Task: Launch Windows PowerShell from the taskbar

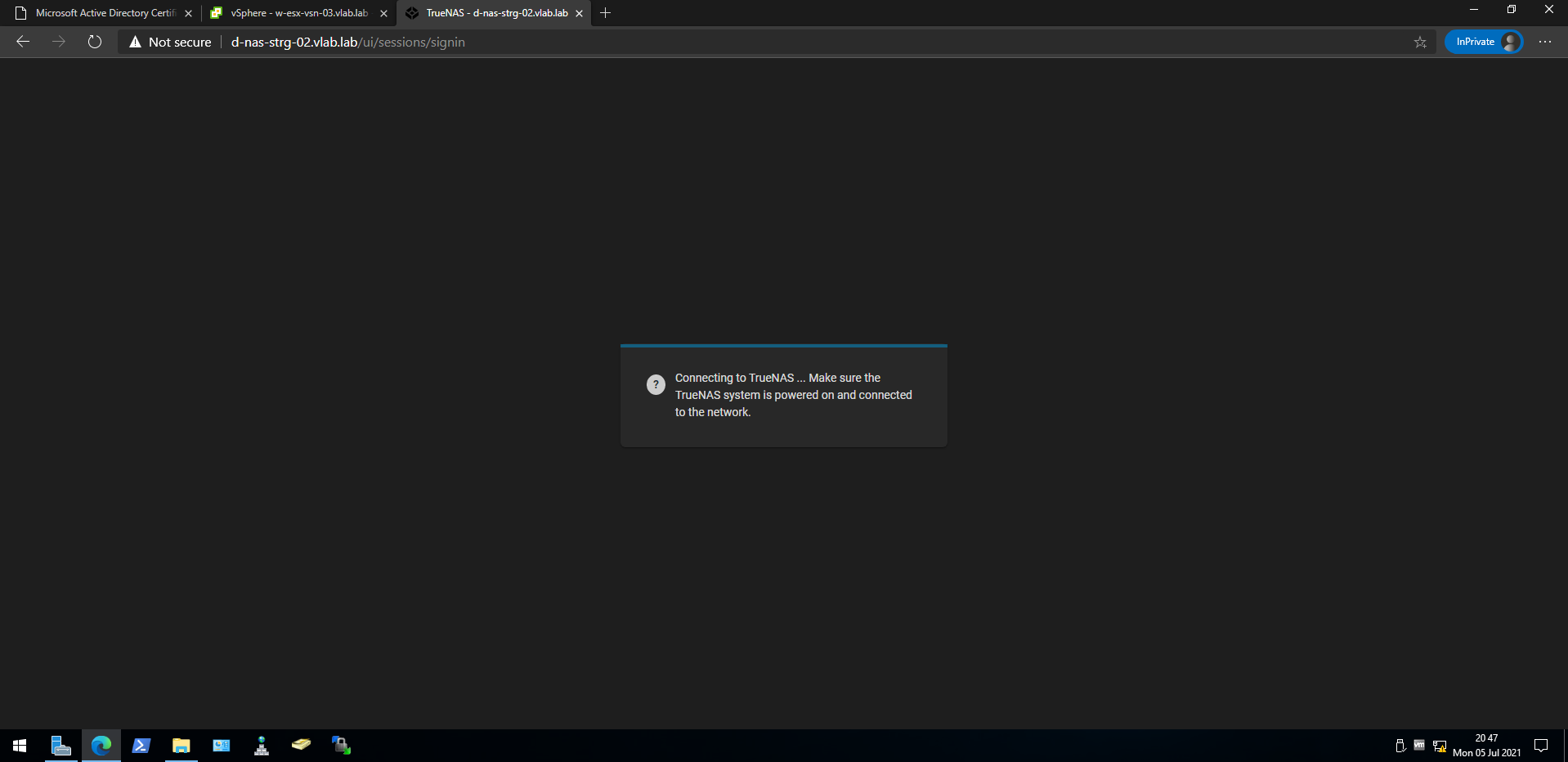Action: tap(141, 746)
